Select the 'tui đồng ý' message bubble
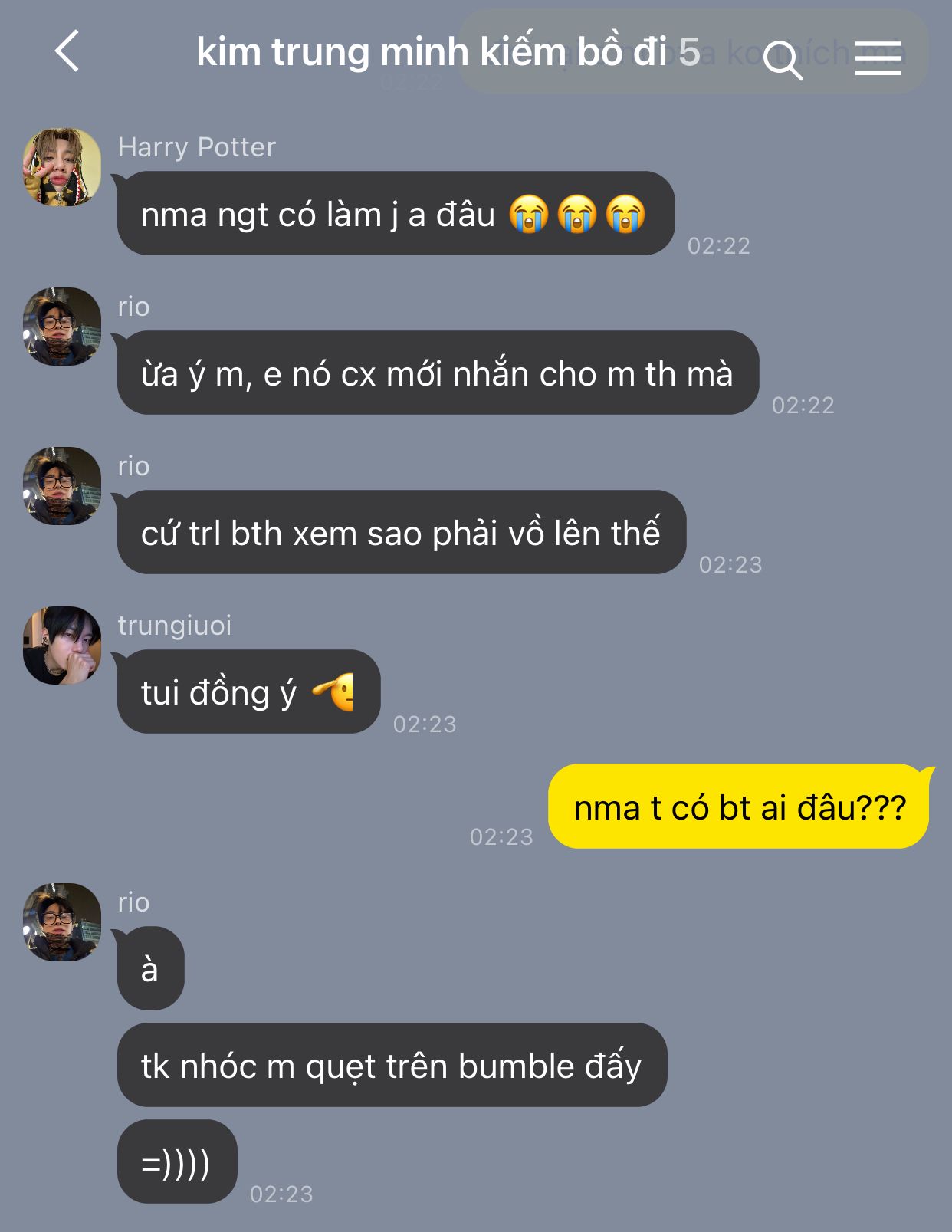The height and width of the screenshot is (1232, 952). [x=248, y=692]
